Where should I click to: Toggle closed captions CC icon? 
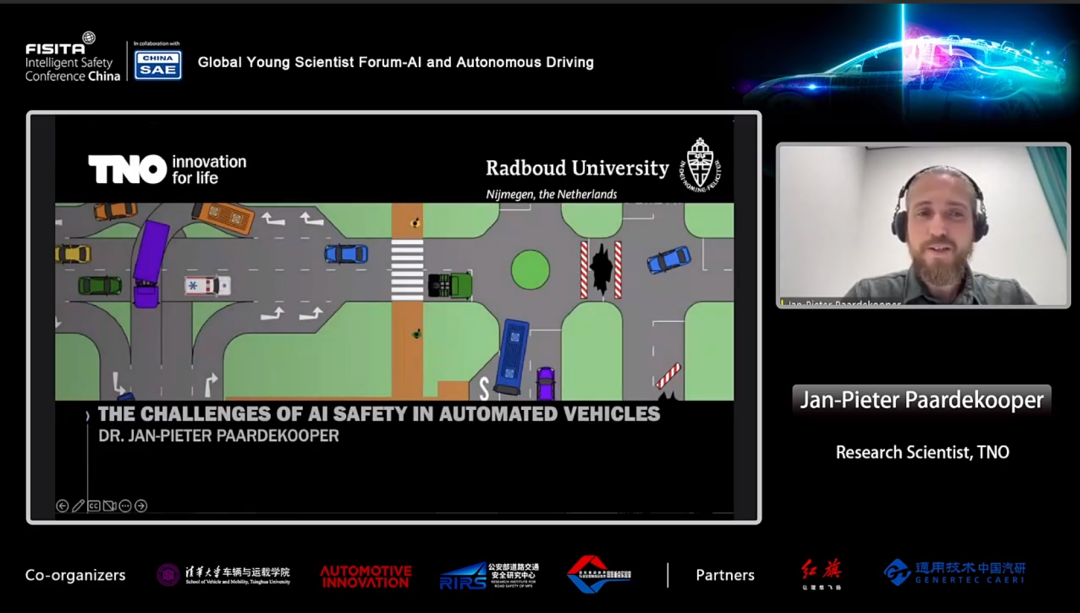click(94, 506)
